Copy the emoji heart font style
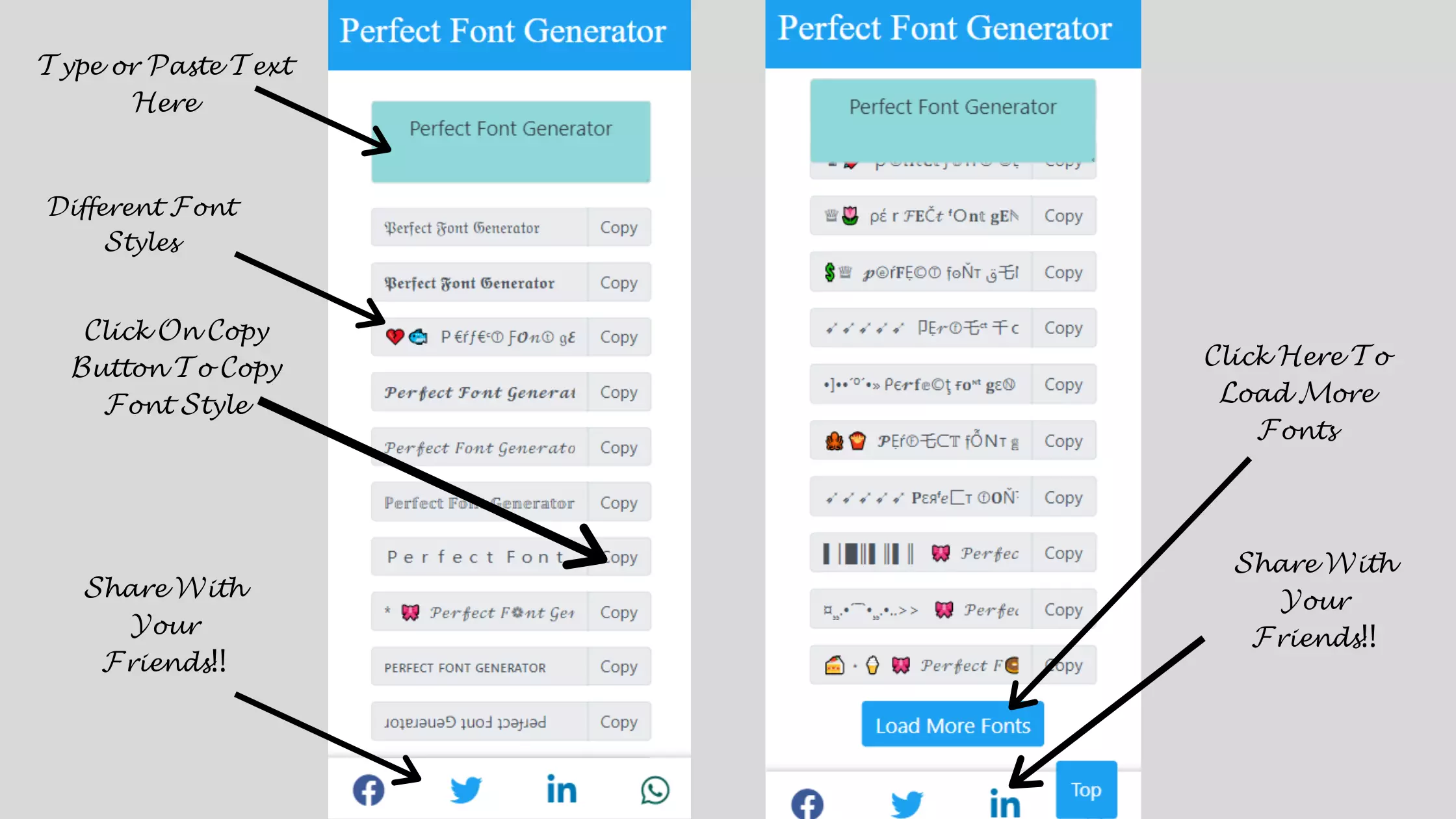The image size is (1456, 819). tap(618, 337)
